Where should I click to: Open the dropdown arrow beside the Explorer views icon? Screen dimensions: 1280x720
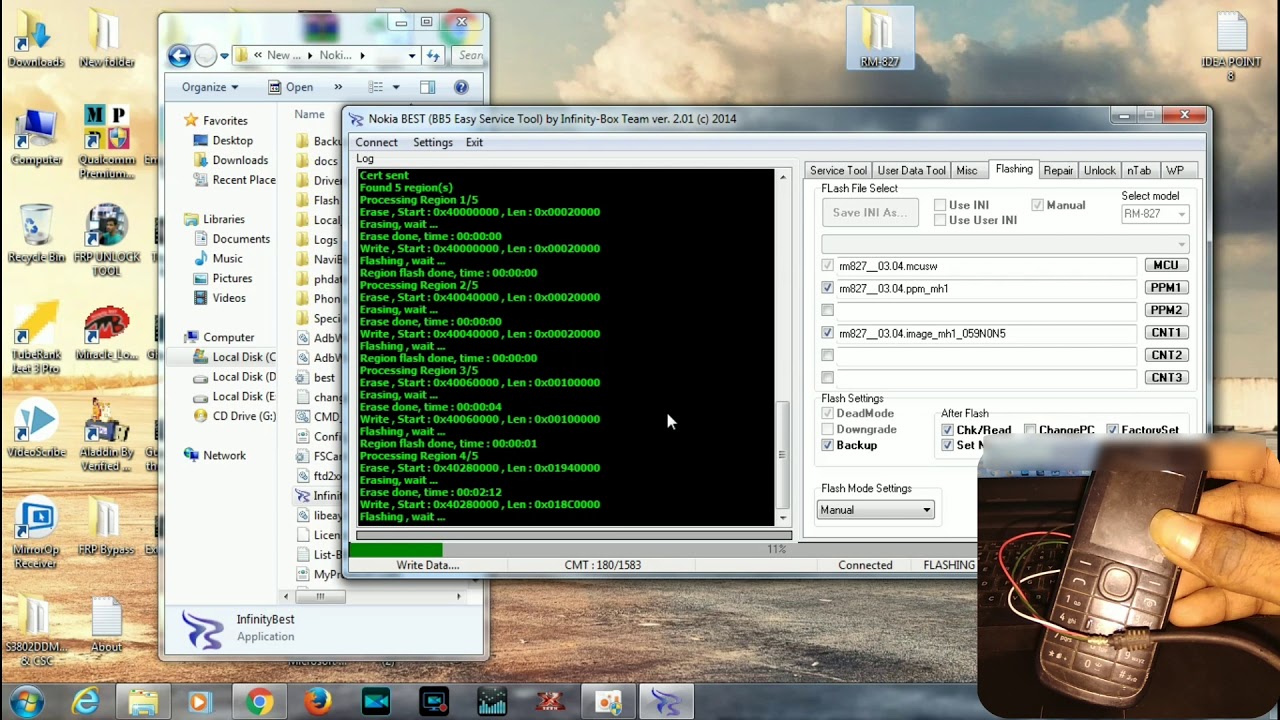pyautogui.click(x=396, y=87)
